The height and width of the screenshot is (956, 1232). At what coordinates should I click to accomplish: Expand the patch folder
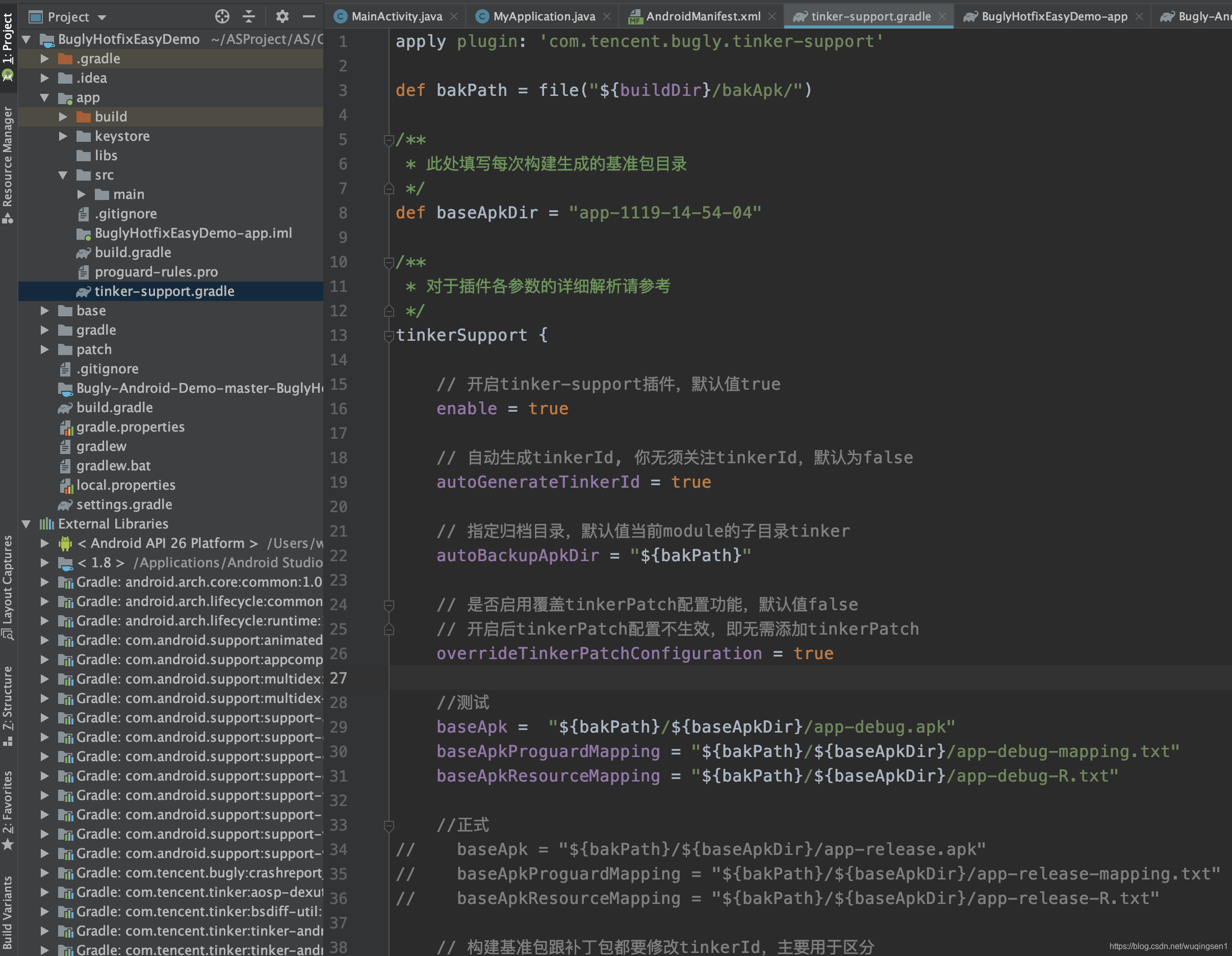[44, 349]
